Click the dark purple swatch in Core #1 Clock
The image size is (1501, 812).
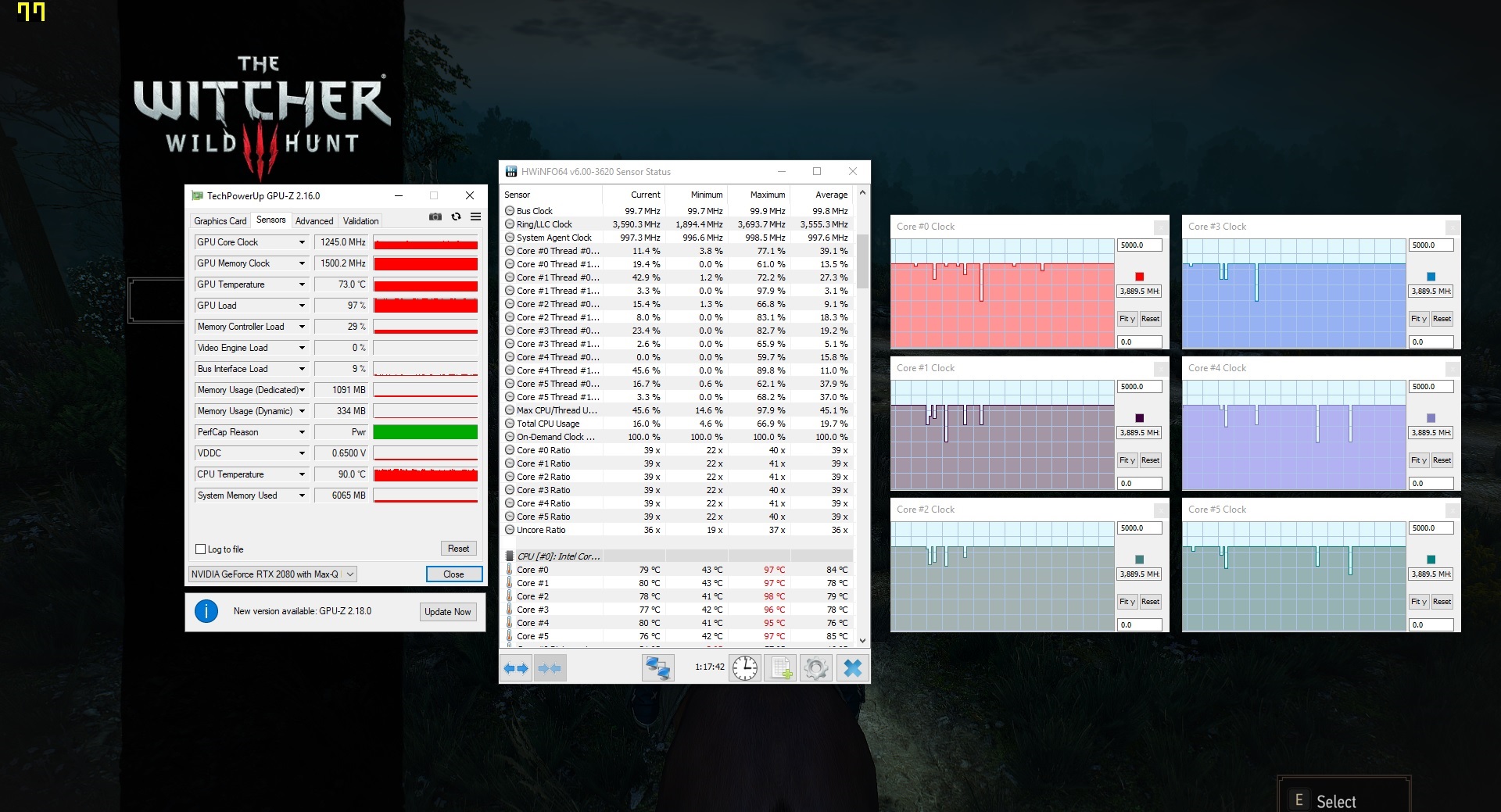pos(1140,418)
